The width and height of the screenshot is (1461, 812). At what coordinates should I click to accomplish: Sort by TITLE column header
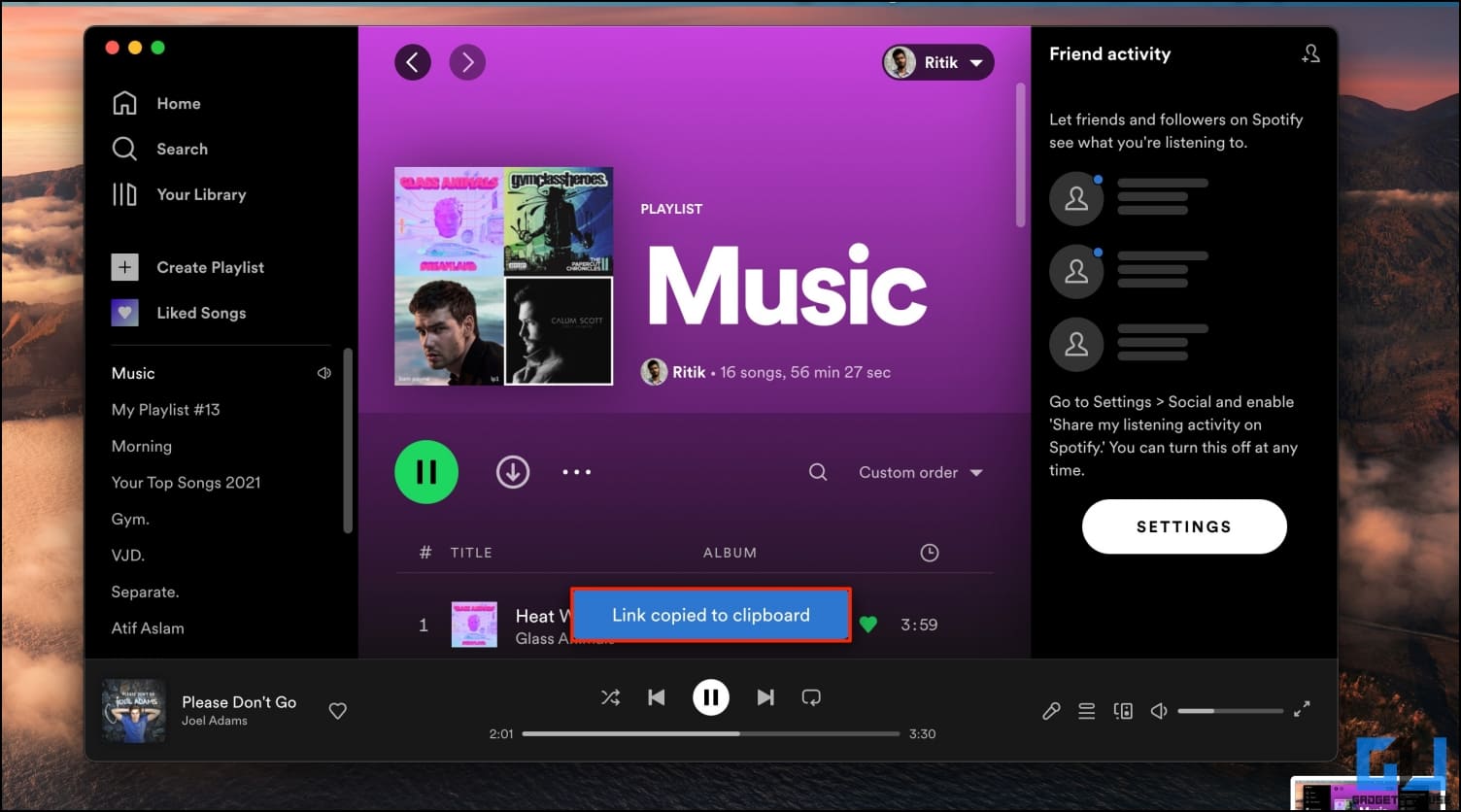(x=471, y=553)
